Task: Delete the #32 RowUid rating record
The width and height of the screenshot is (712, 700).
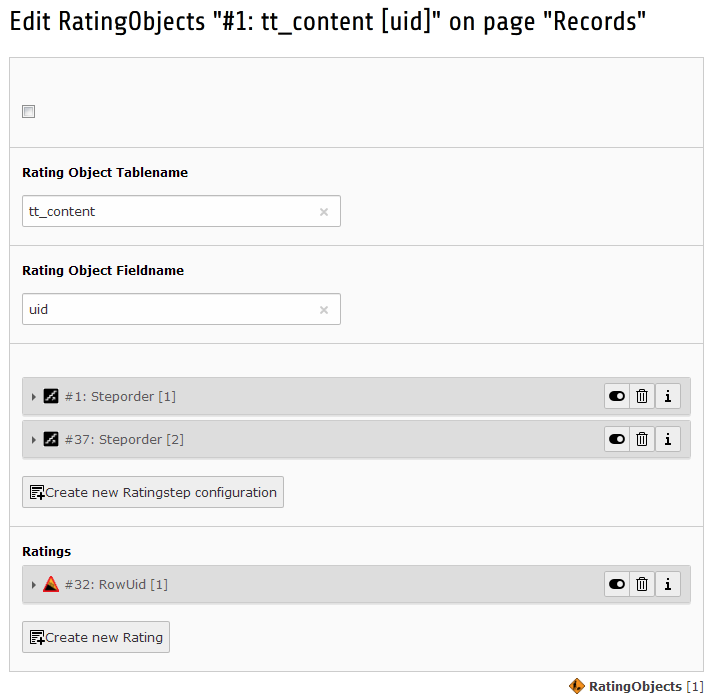Action: point(642,584)
